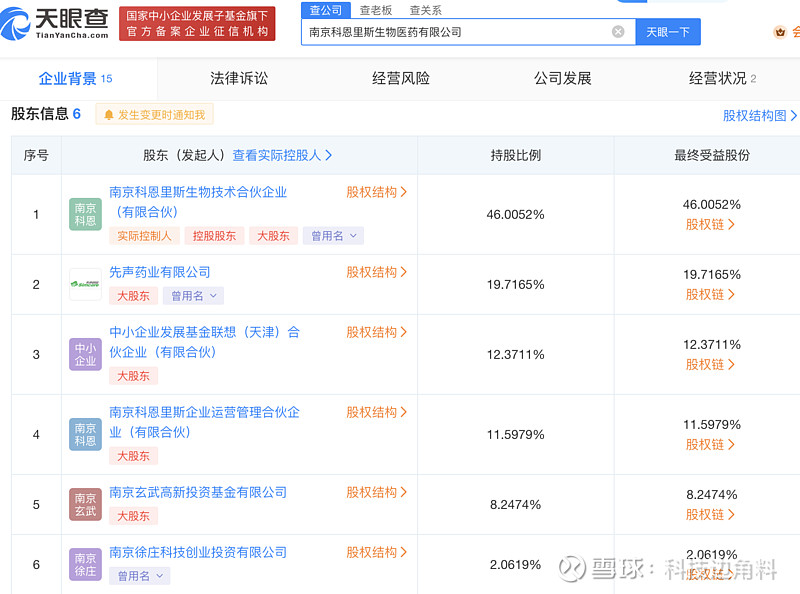This screenshot has width=800, height=594.
Task: Open 股权结构 for 南京科恩里斯生物技术 row
Action: [x=377, y=192]
